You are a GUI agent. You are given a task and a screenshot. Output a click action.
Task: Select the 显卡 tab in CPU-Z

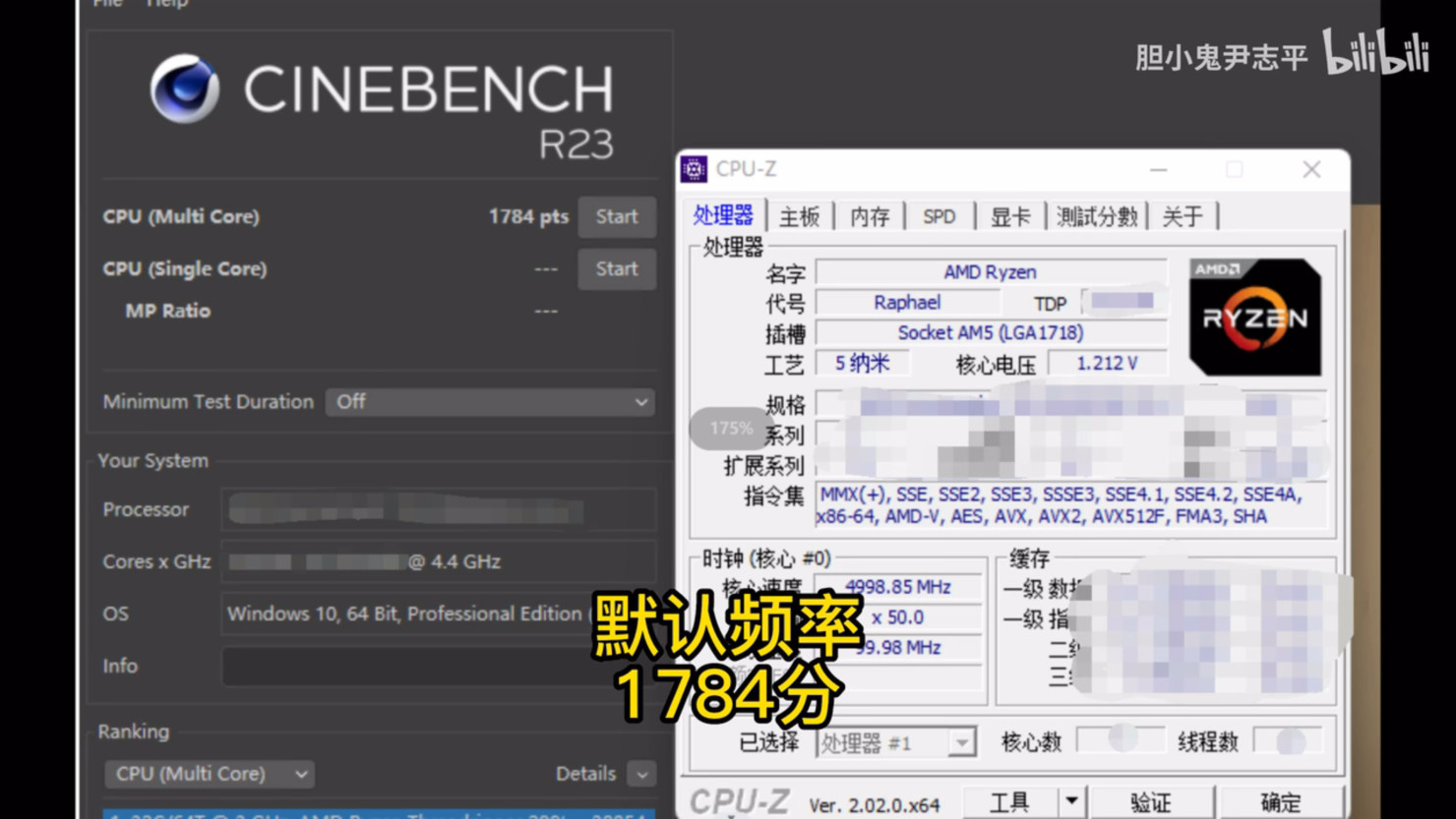(x=1009, y=216)
